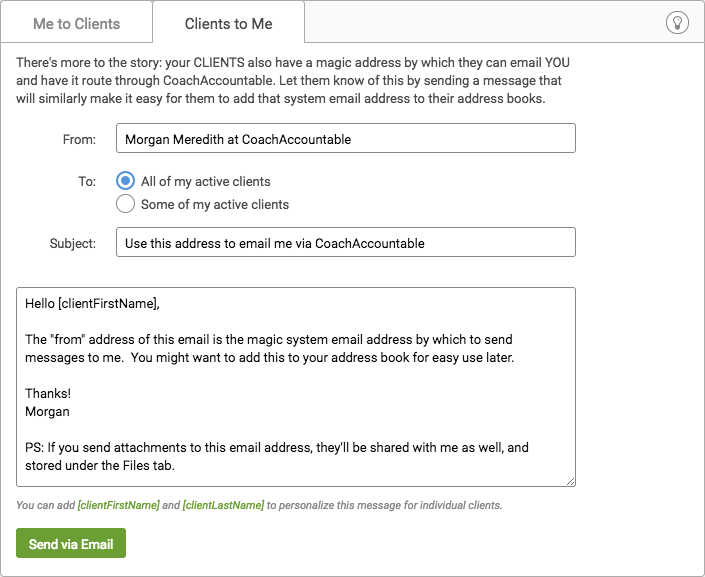Select the All of my active clients radio button
Screen dimensions: 705x577
point(125,181)
